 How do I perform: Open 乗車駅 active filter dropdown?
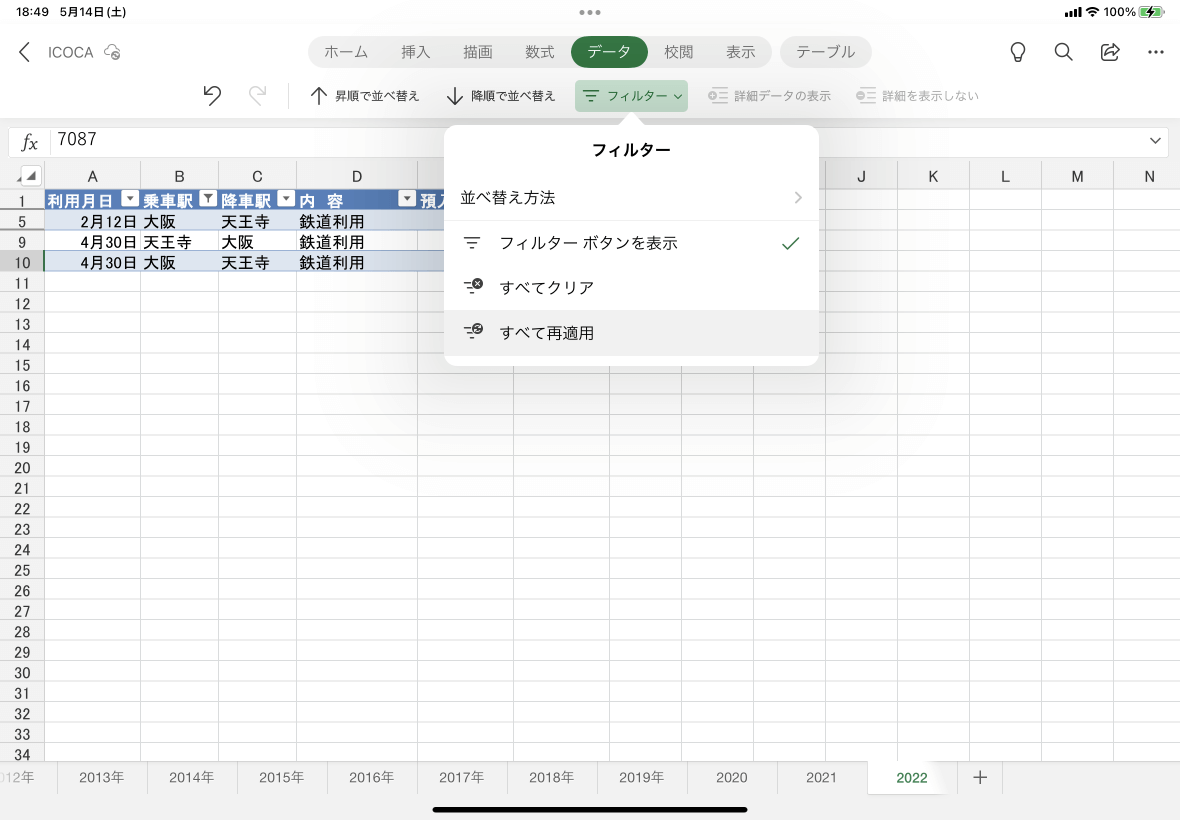208,199
